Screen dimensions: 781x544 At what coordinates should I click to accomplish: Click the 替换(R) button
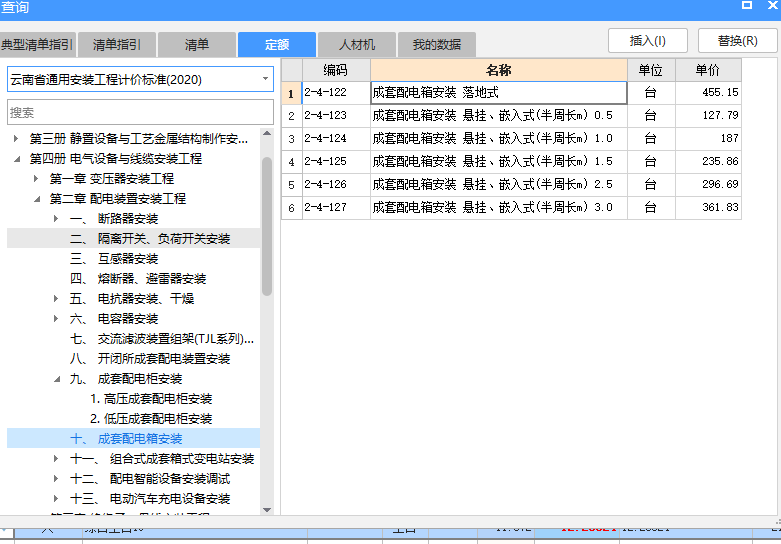point(738,40)
